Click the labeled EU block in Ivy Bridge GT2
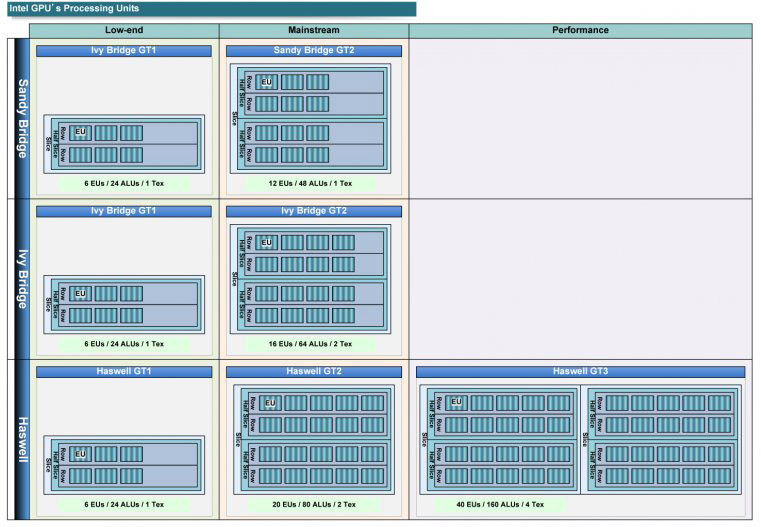761x527 pixels. pos(267,242)
